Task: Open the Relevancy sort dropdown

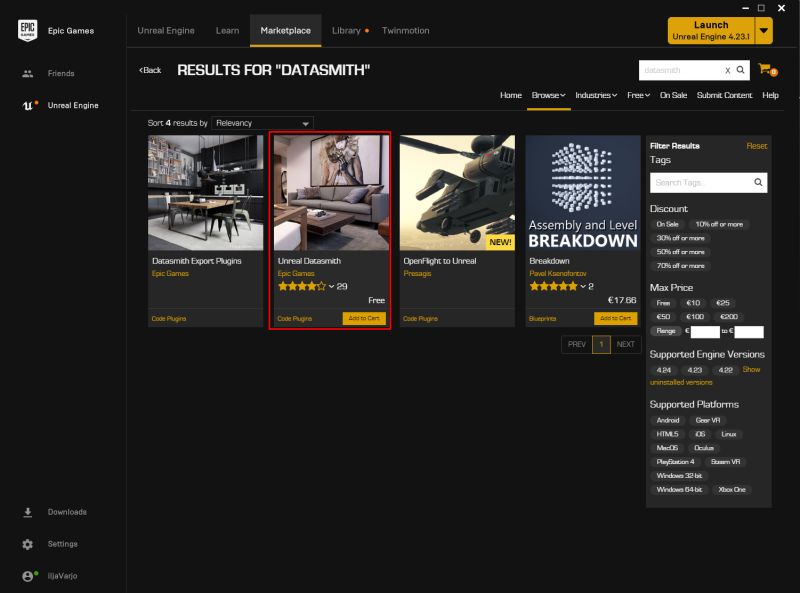Action: tap(262, 123)
